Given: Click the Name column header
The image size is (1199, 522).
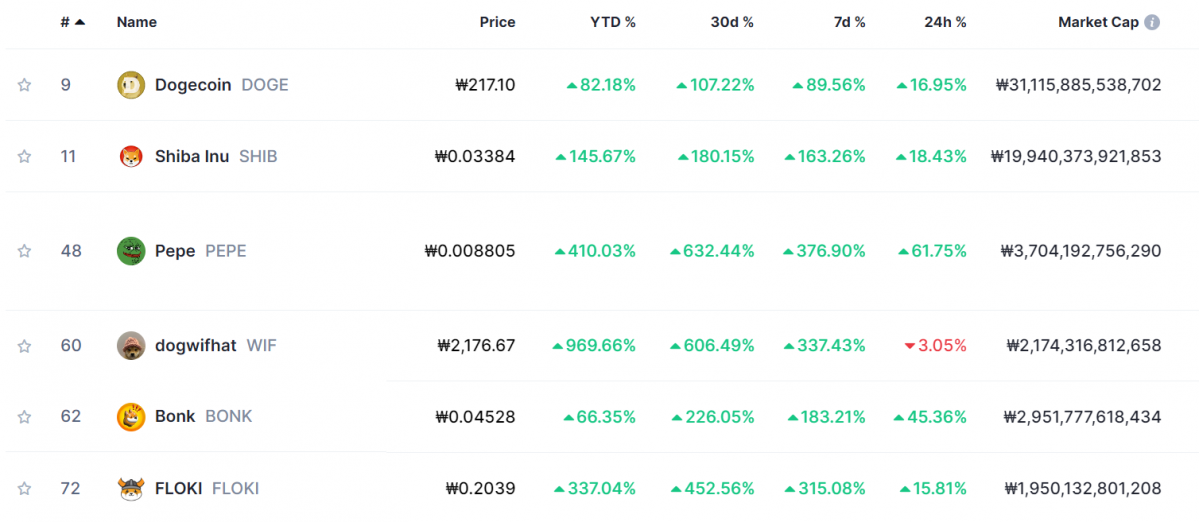Looking at the screenshot, I should (x=136, y=22).
